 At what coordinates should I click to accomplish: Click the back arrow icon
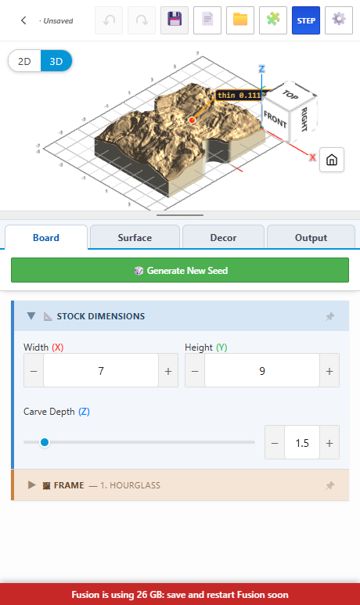point(24,20)
